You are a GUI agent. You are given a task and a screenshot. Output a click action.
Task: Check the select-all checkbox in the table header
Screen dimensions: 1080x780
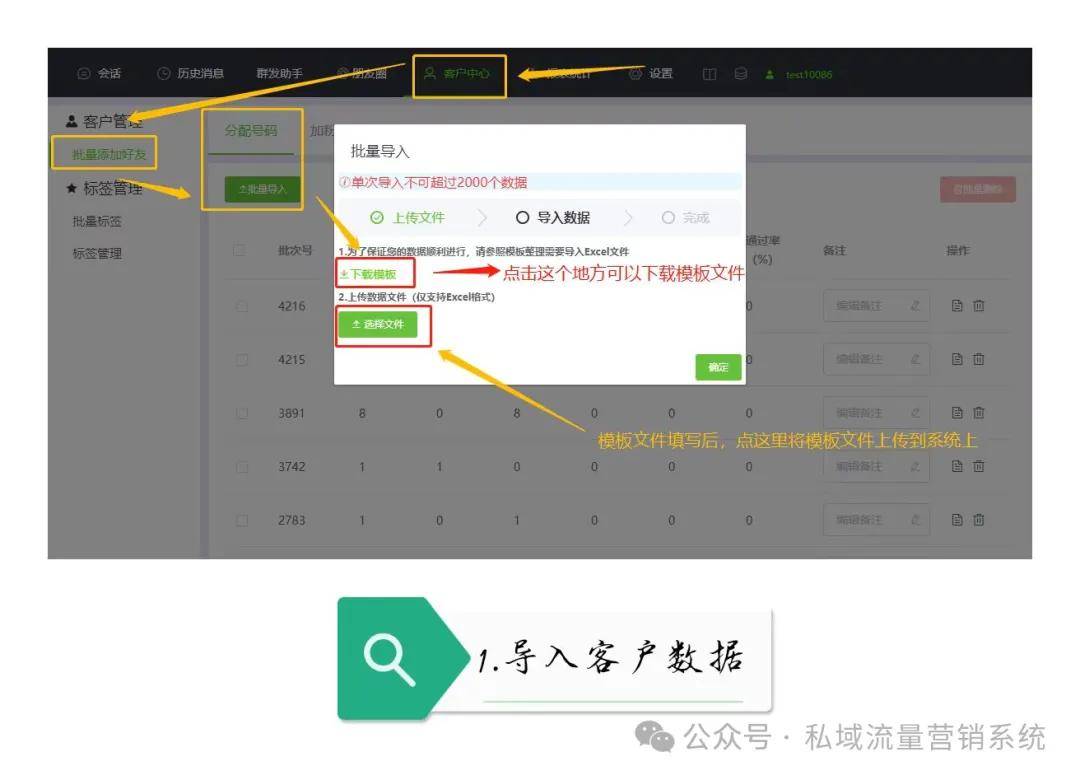[241, 251]
